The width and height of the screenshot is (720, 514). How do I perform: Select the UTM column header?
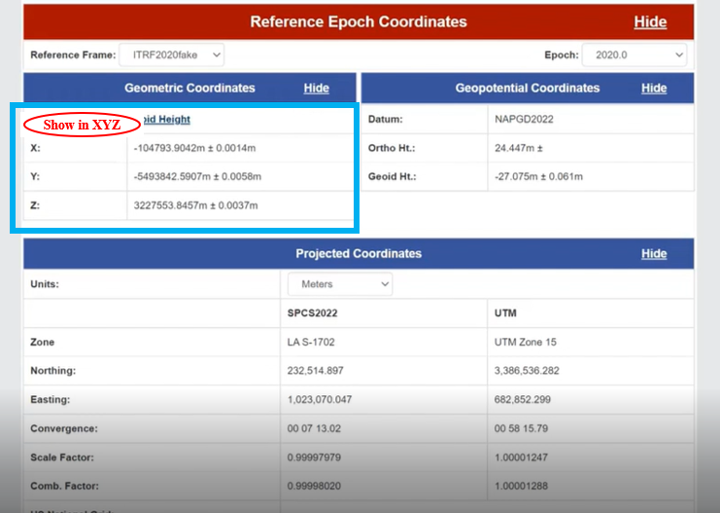tap(505, 313)
